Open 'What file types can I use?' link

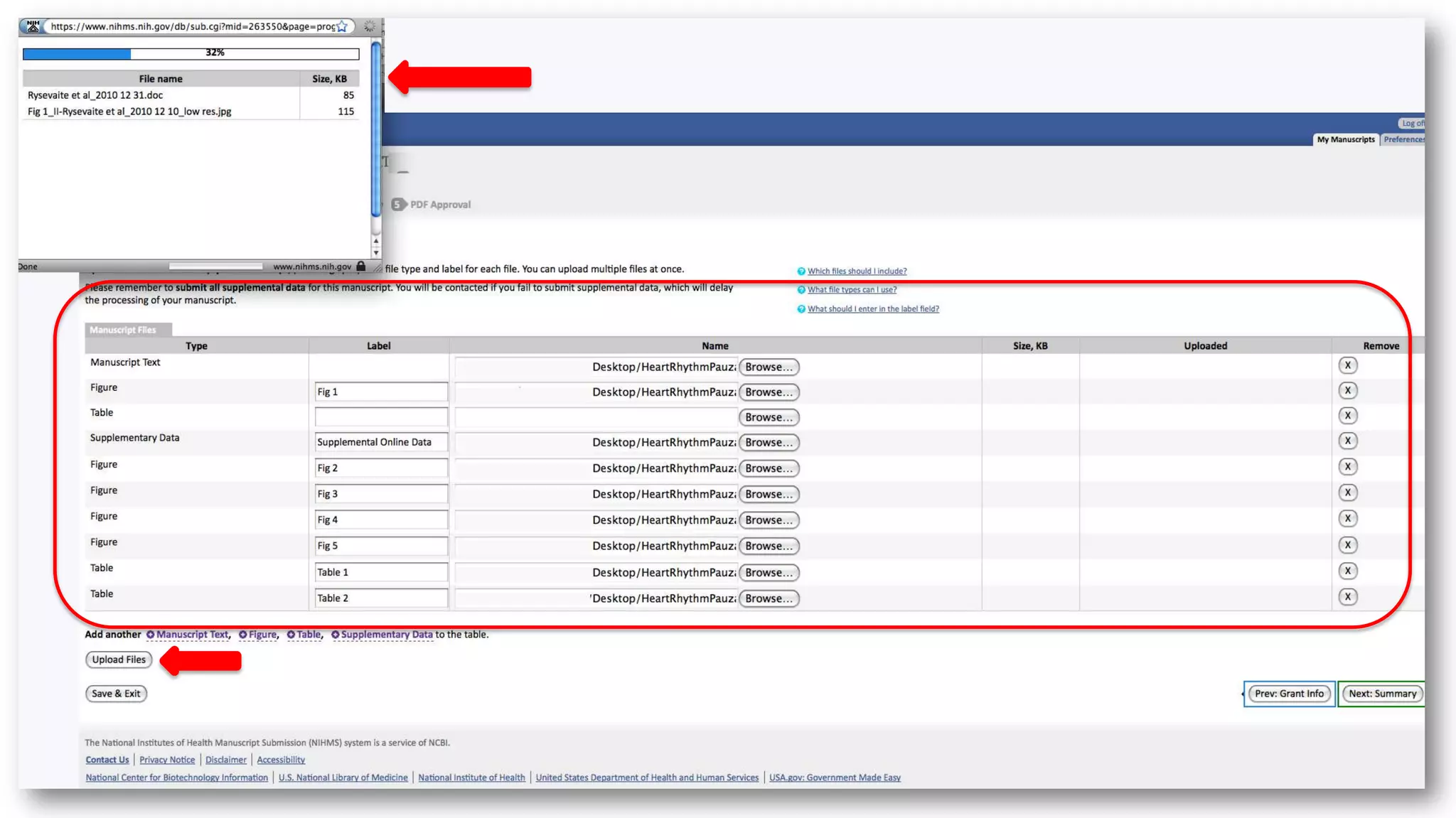click(x=852, y=290)
